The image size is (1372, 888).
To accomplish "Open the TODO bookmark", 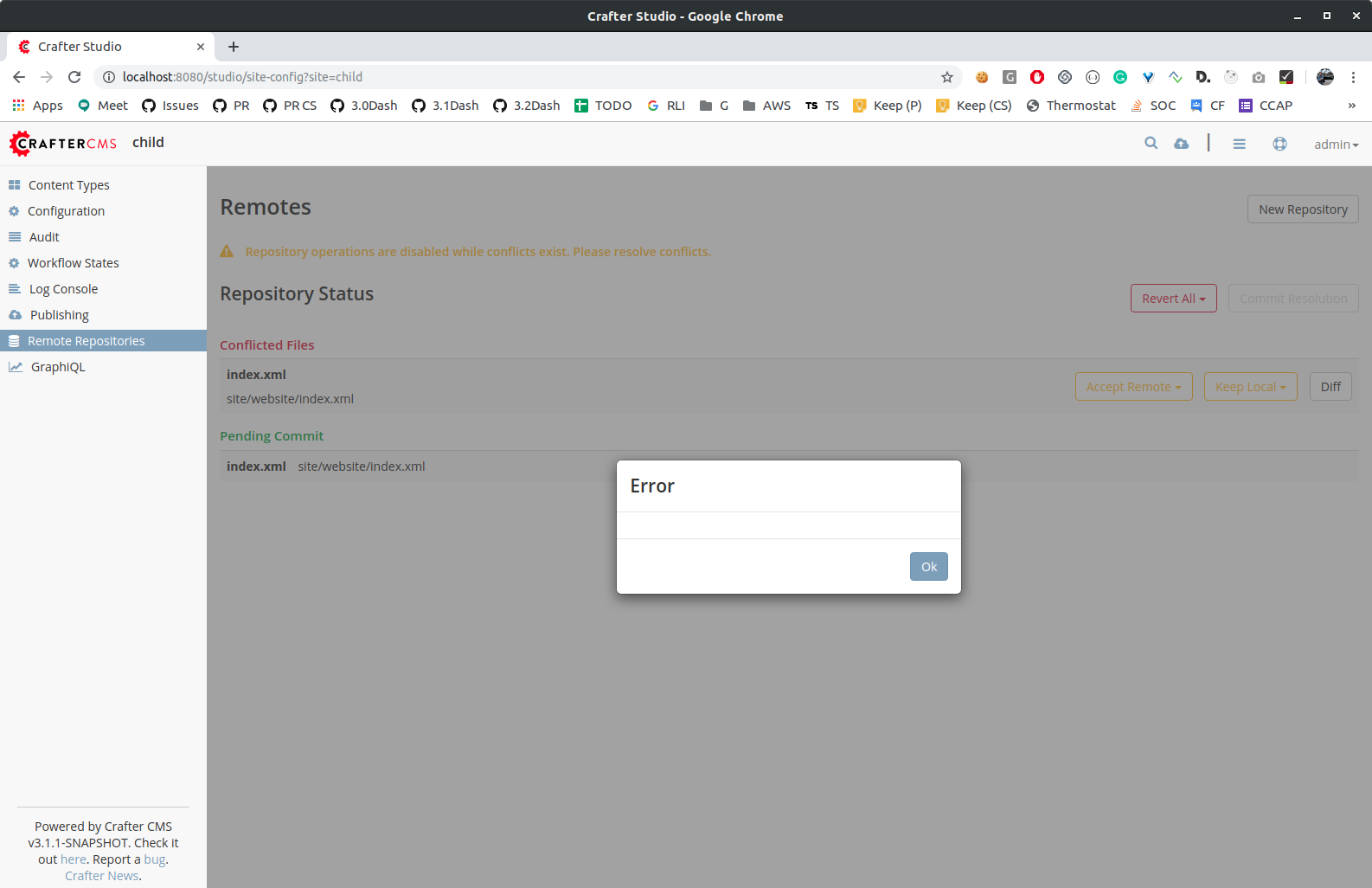I will pyautogui.click(x=603, y=106).
